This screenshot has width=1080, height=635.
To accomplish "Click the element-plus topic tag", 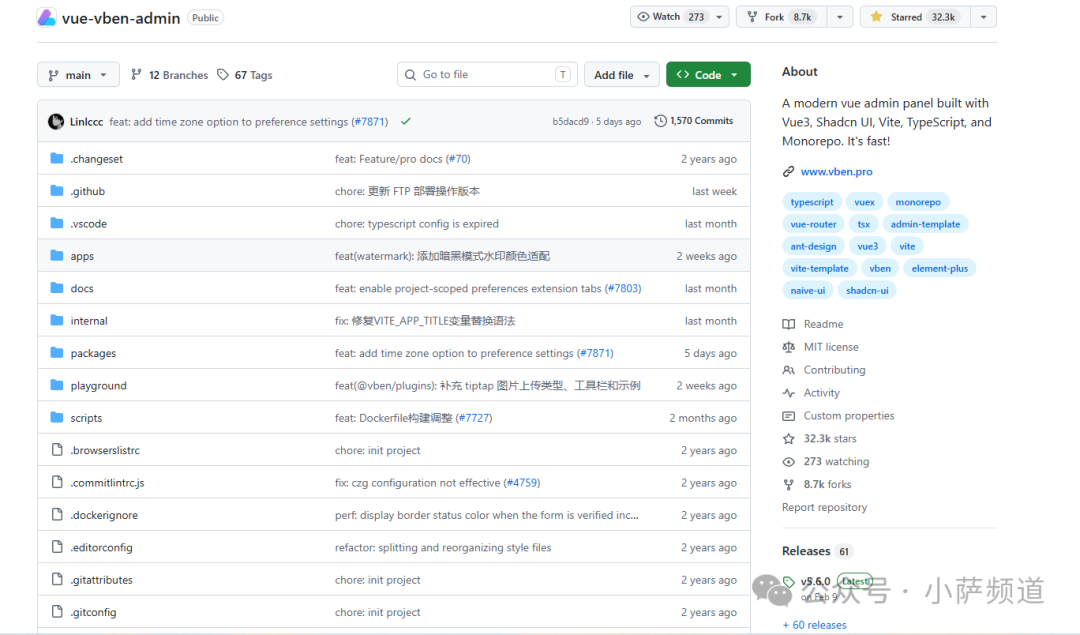I will coord(939,268).
